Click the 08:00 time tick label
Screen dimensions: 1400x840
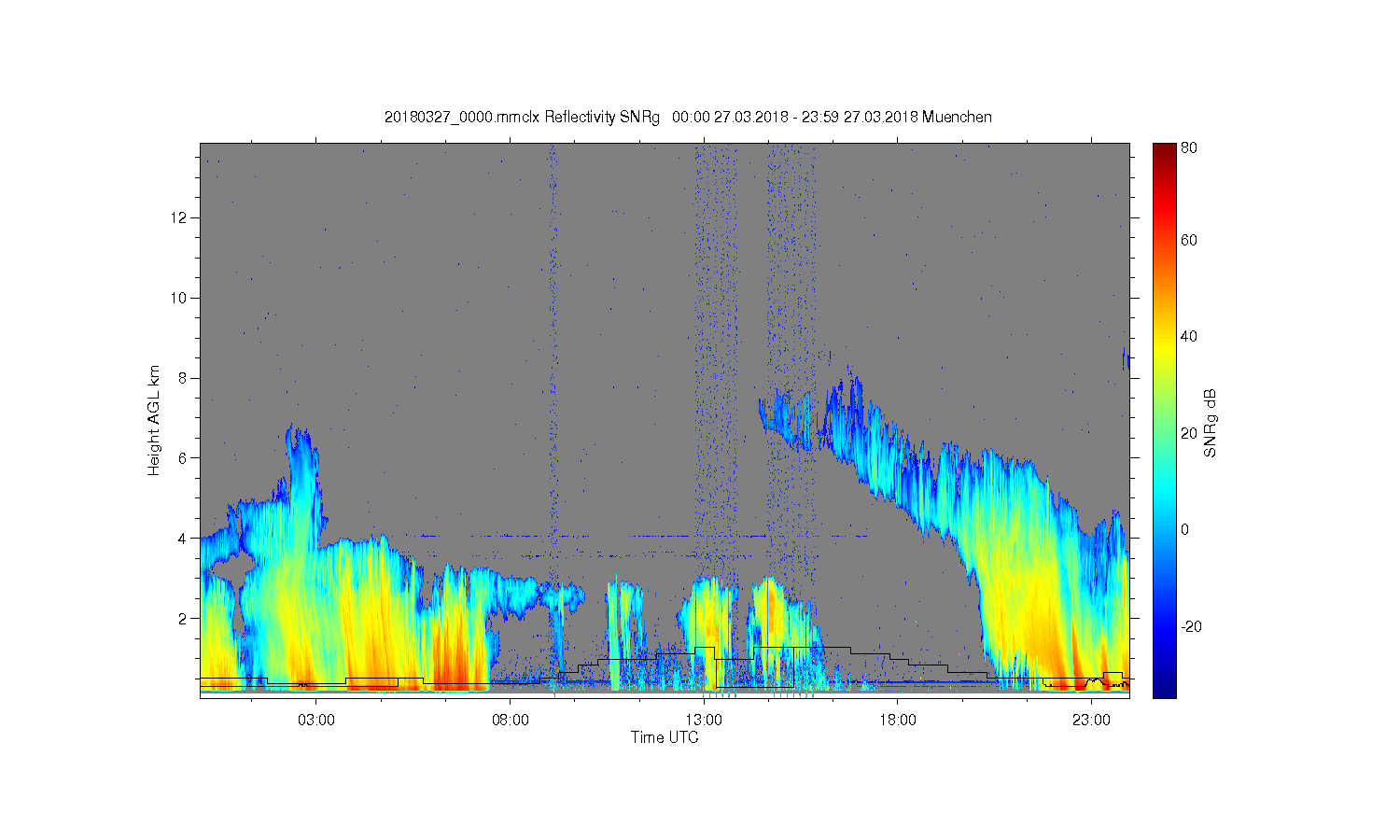(x=511, y=721)
